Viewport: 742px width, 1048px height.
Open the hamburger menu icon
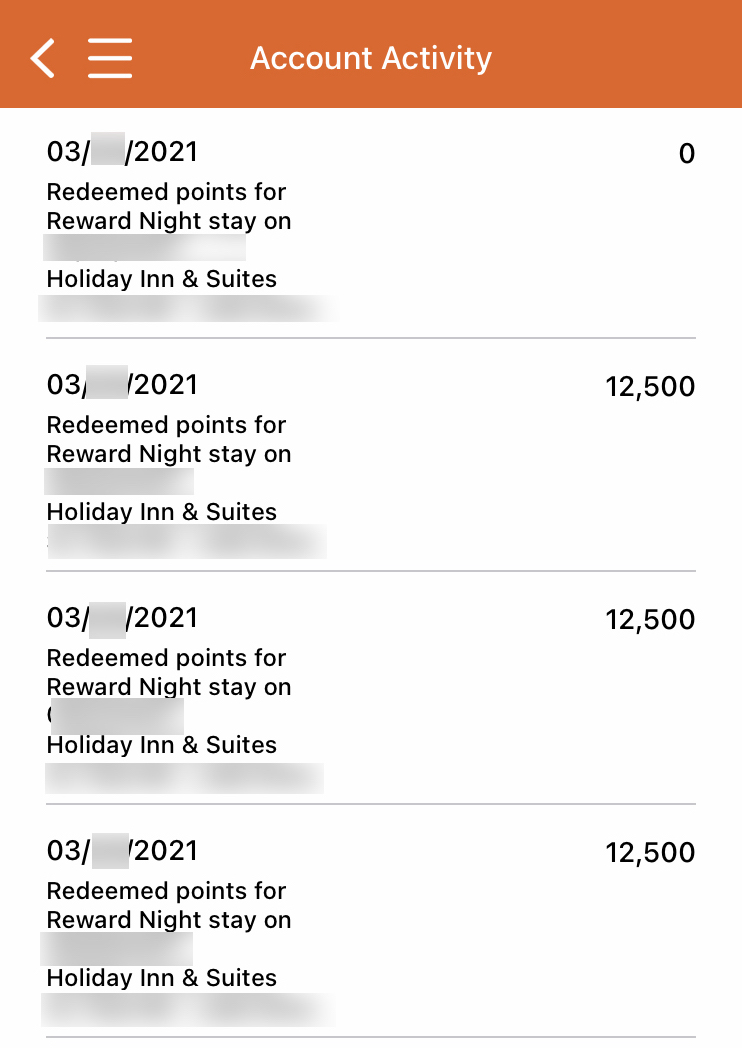[110, 58]
